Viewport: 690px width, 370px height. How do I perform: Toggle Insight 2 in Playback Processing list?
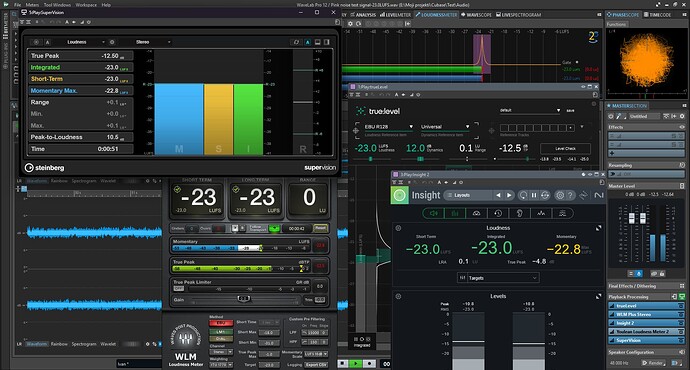pos(646,323)
